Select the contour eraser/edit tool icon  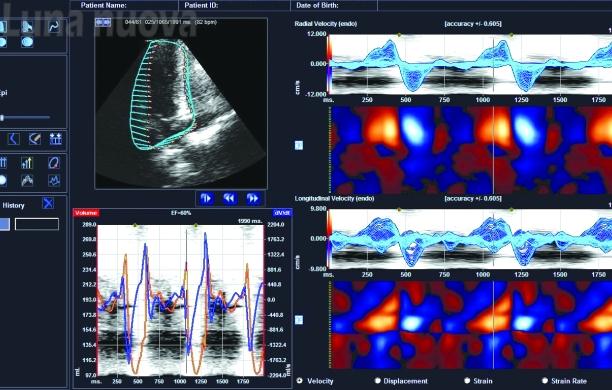coord(34,139)
